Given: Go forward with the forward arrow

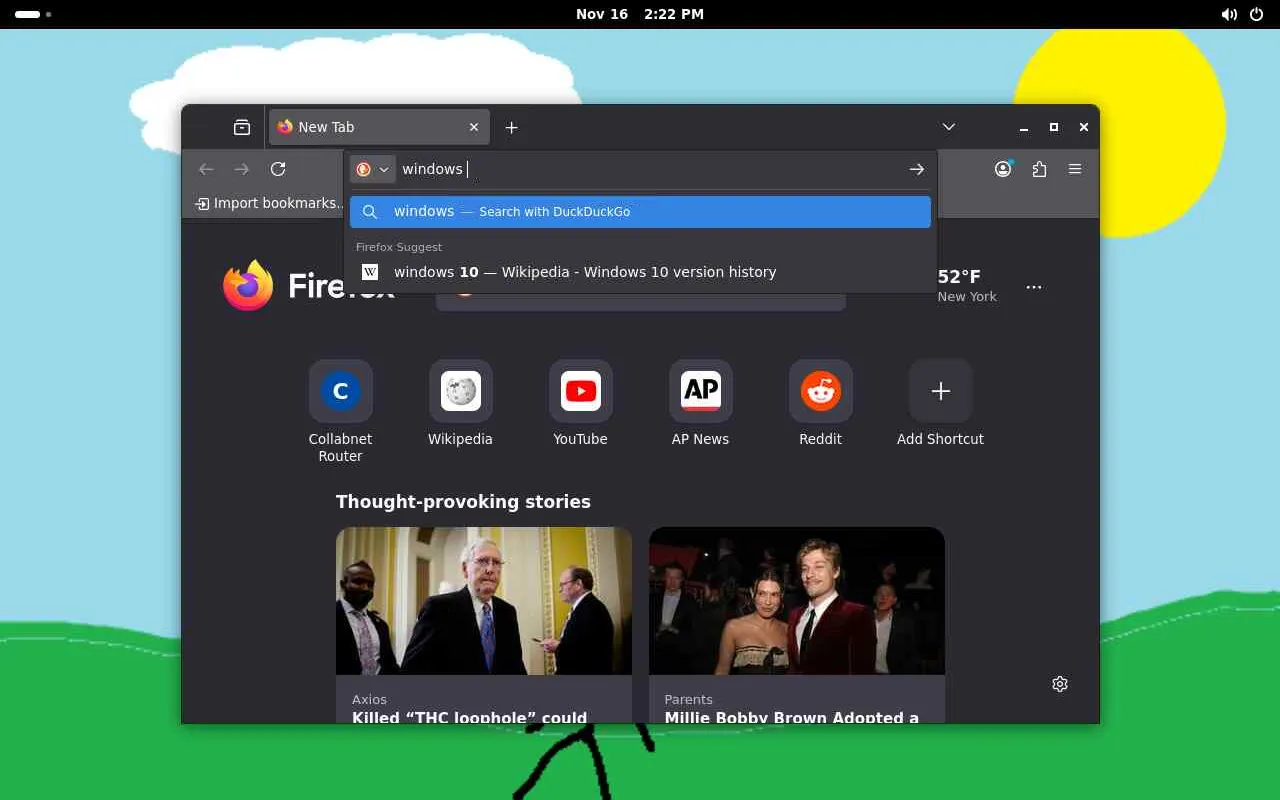Looking at the screenshot, I should coord(242,169).
